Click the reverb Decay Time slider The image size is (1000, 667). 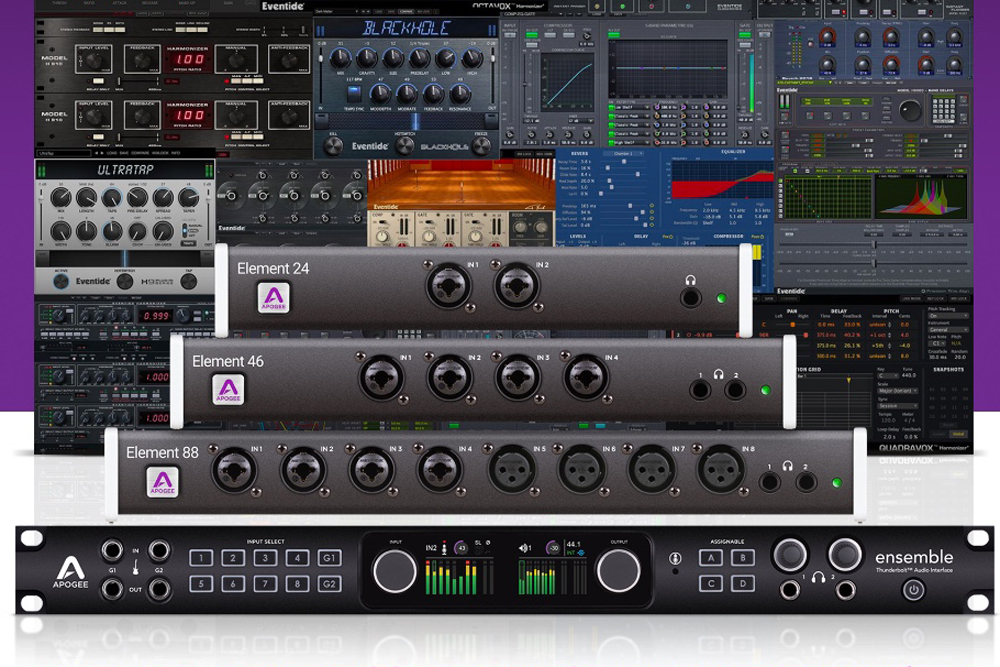pos(622,162)
